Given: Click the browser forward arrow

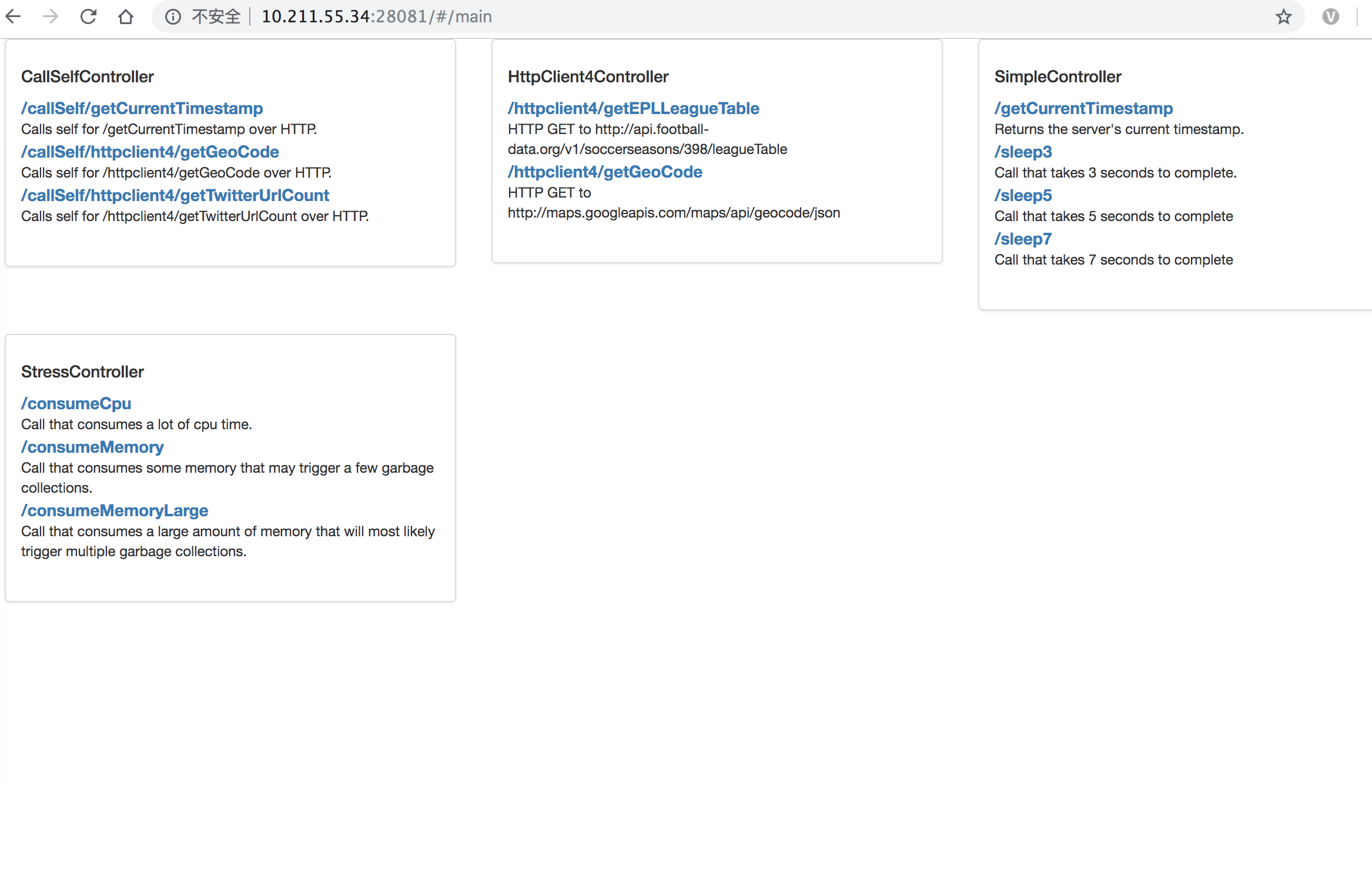Looking at the screenshot, I should (51, 16).
